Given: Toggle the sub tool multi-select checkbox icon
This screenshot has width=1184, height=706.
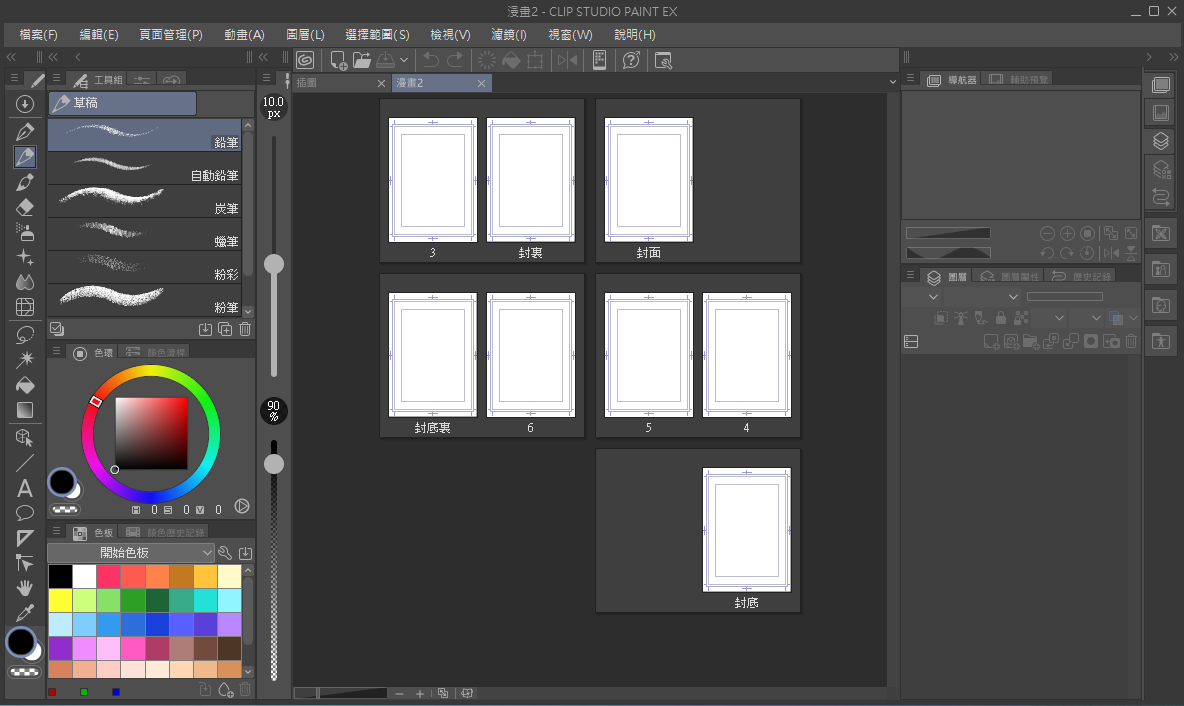Looking at the screenshot, I should pos(57,328).
